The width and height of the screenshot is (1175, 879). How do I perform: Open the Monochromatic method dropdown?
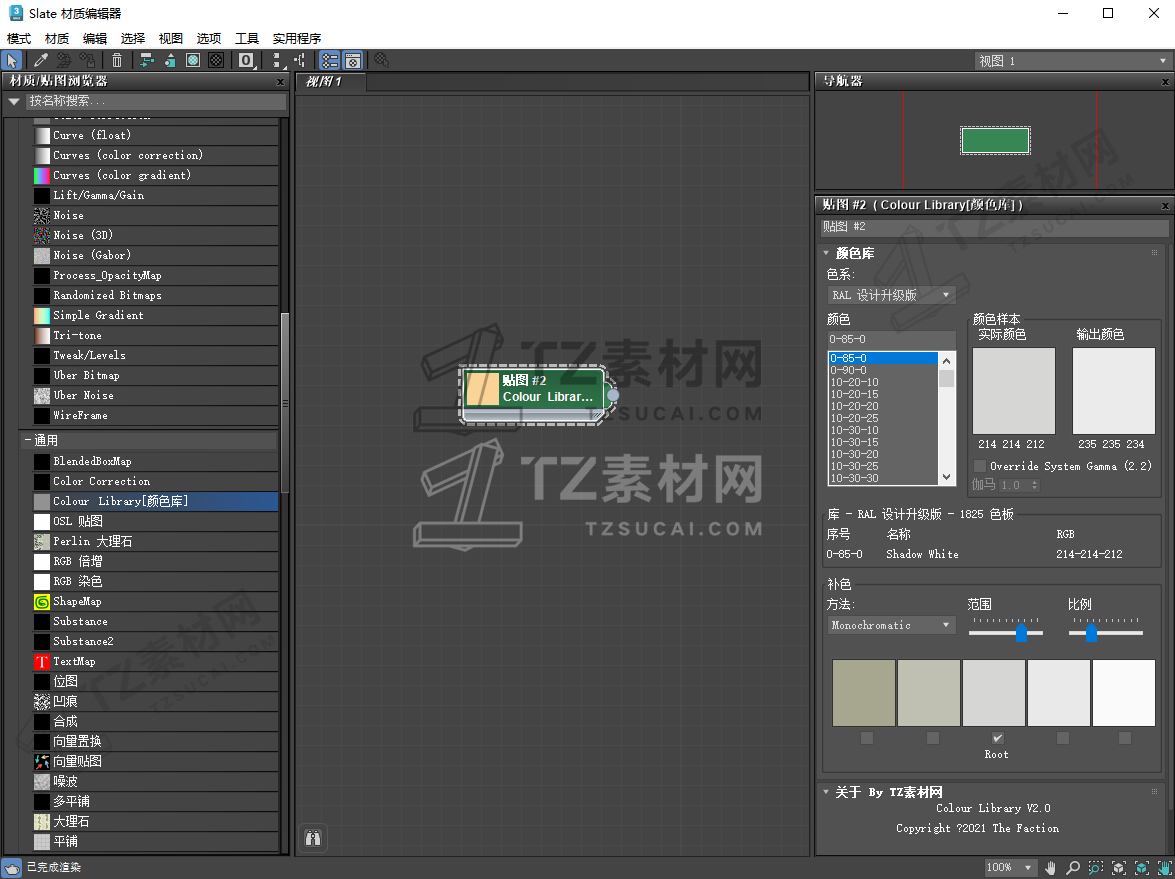point(891,625)
